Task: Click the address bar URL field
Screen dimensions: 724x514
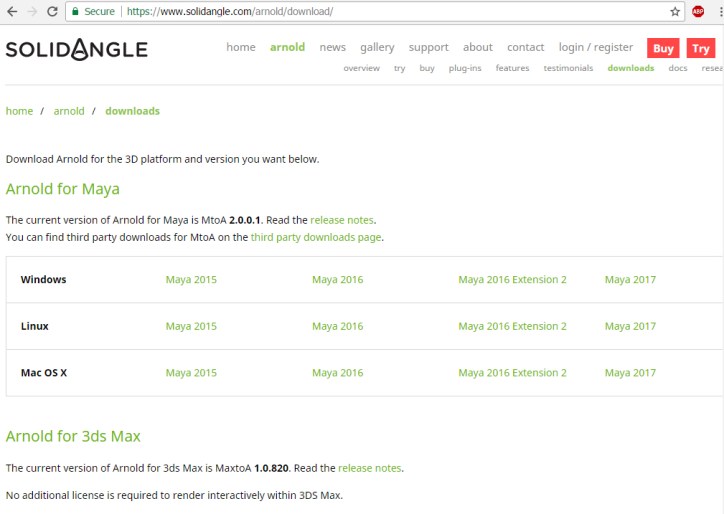Action: tap(400, 11)
